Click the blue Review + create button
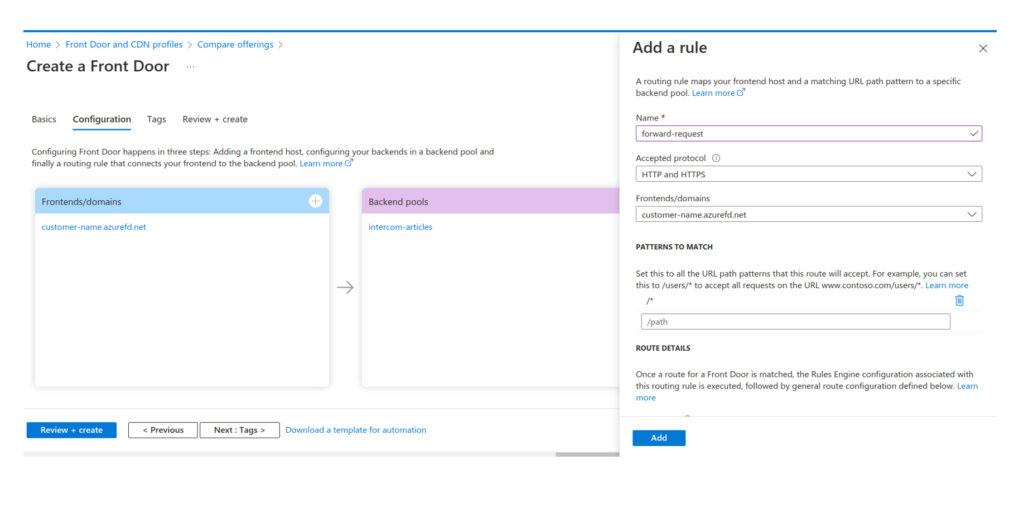The height and width of the screenshot is (523, 1024). click(71, 430)
